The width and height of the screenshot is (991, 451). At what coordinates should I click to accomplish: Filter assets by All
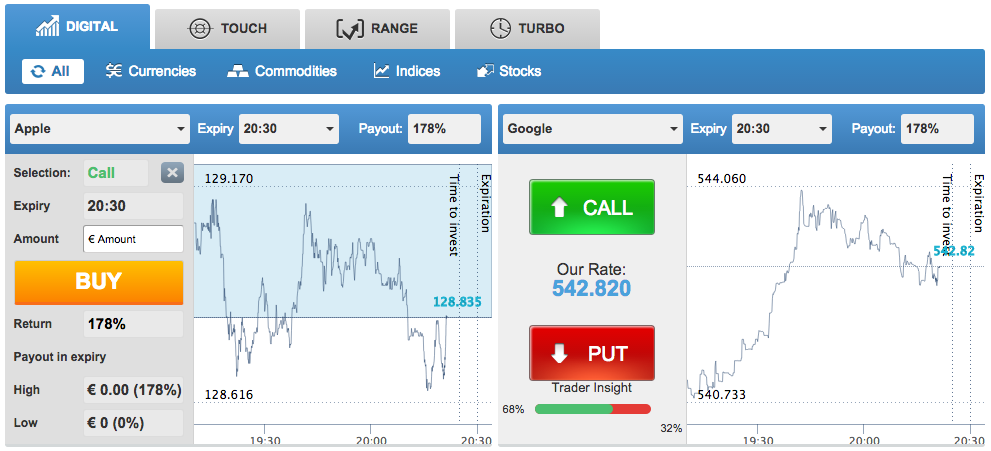(52, 71)
